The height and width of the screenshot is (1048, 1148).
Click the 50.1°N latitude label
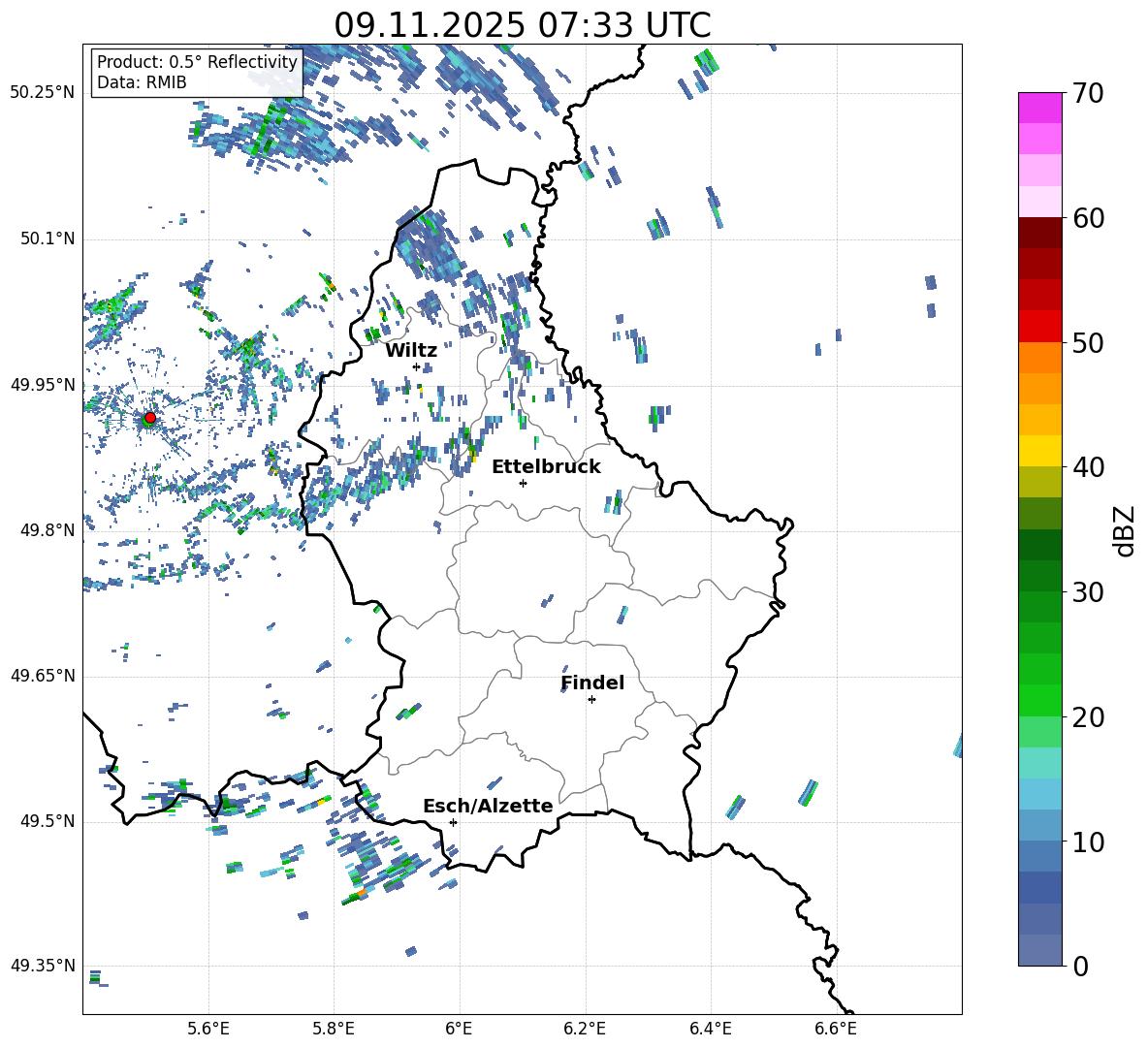coord(48,238)
